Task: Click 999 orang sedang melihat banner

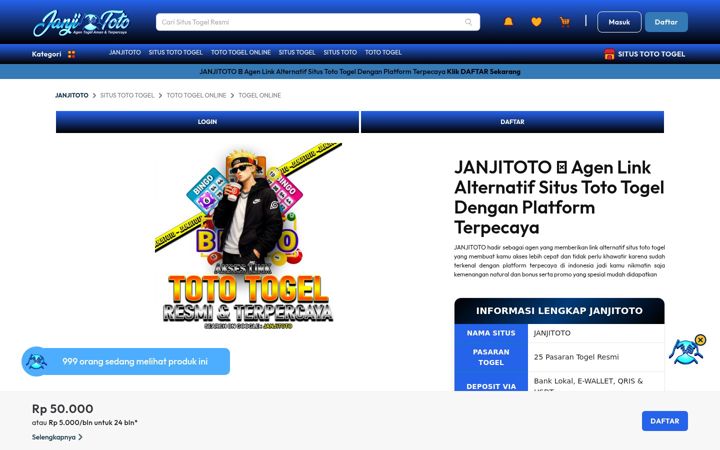Action: click(x=126, y=361)
